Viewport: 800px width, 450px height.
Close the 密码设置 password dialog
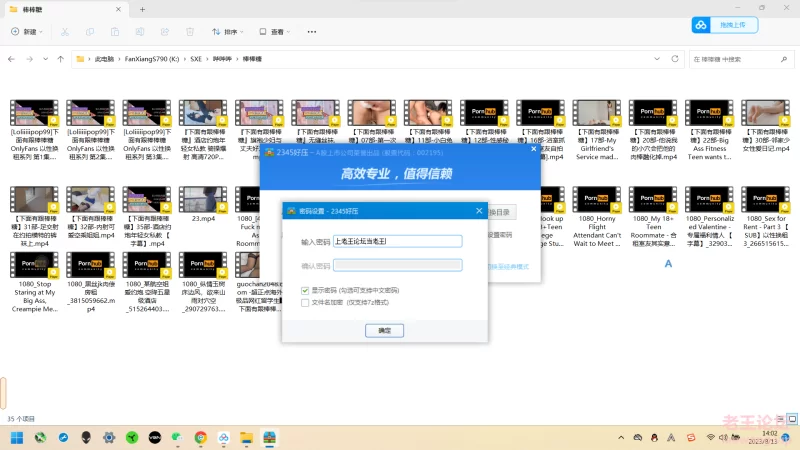pos(479,210)
